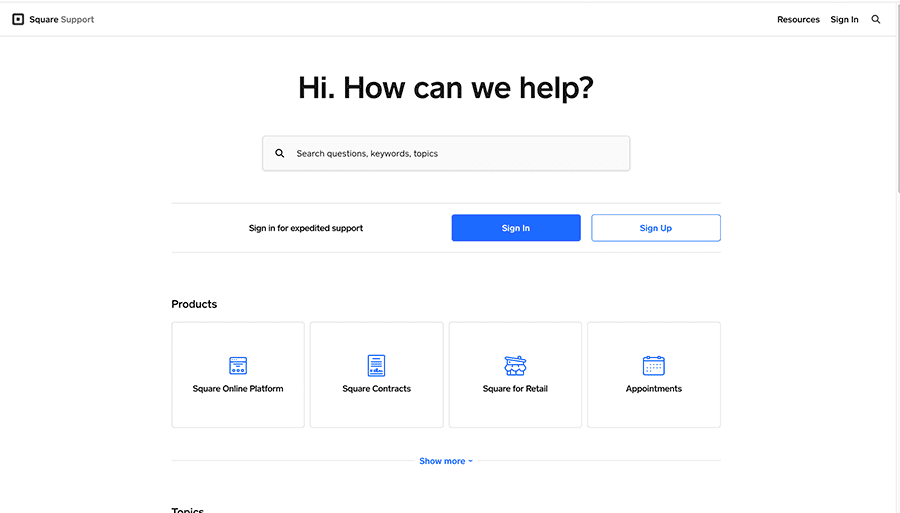Click the Square Online Platform icon
Viewport: 900px width, 513px height.
(x=238, y=366)
